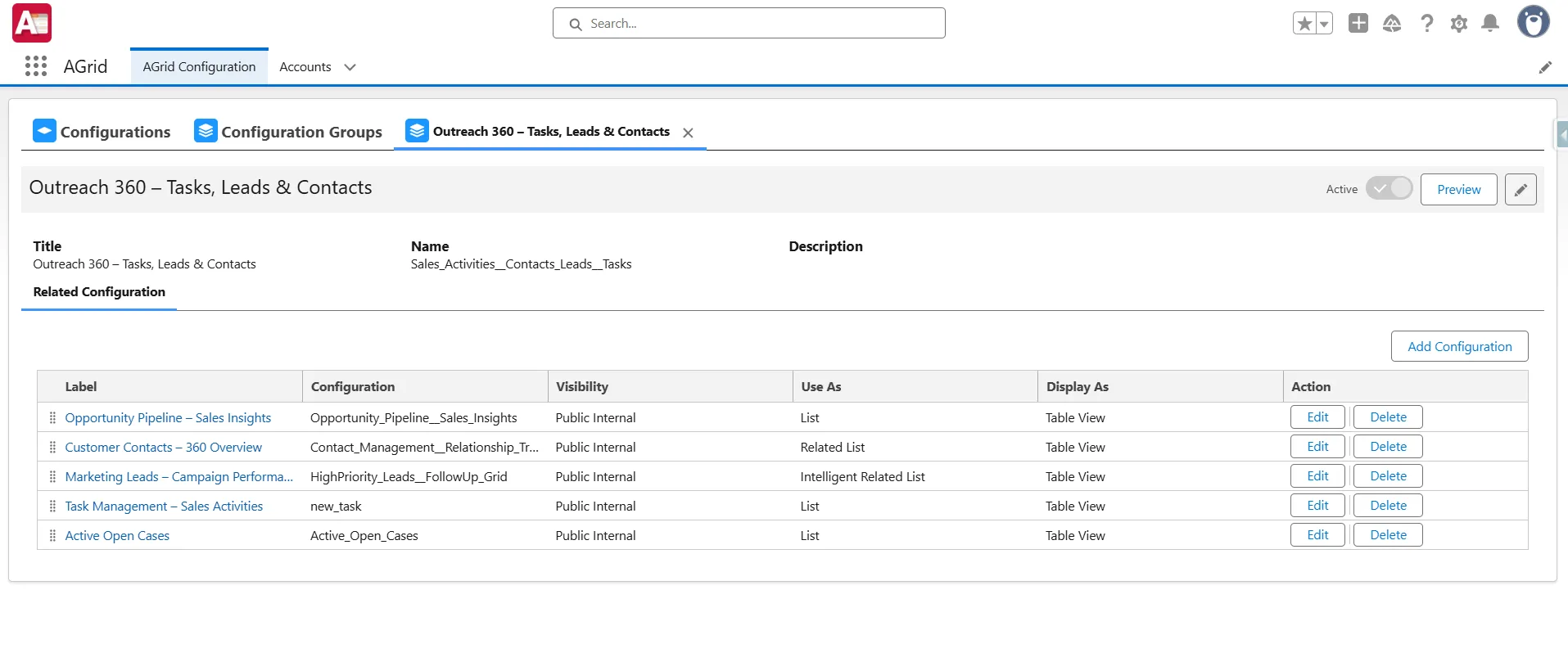
Task: Toggle the Active switch
Action: [x=1389, y=188]
